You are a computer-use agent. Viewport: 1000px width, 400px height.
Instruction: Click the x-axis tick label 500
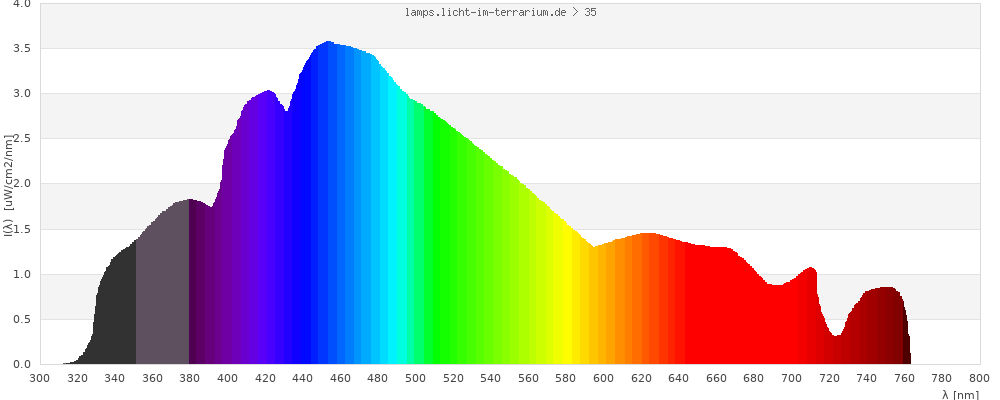click(x=415, y=378)
